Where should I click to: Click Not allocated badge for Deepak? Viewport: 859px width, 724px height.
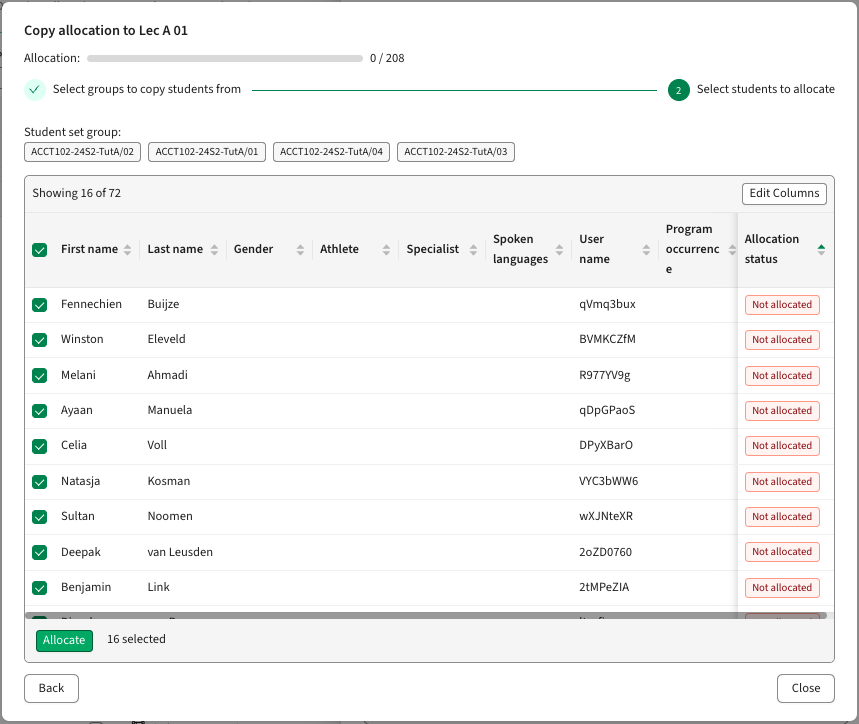coord(782,552)
